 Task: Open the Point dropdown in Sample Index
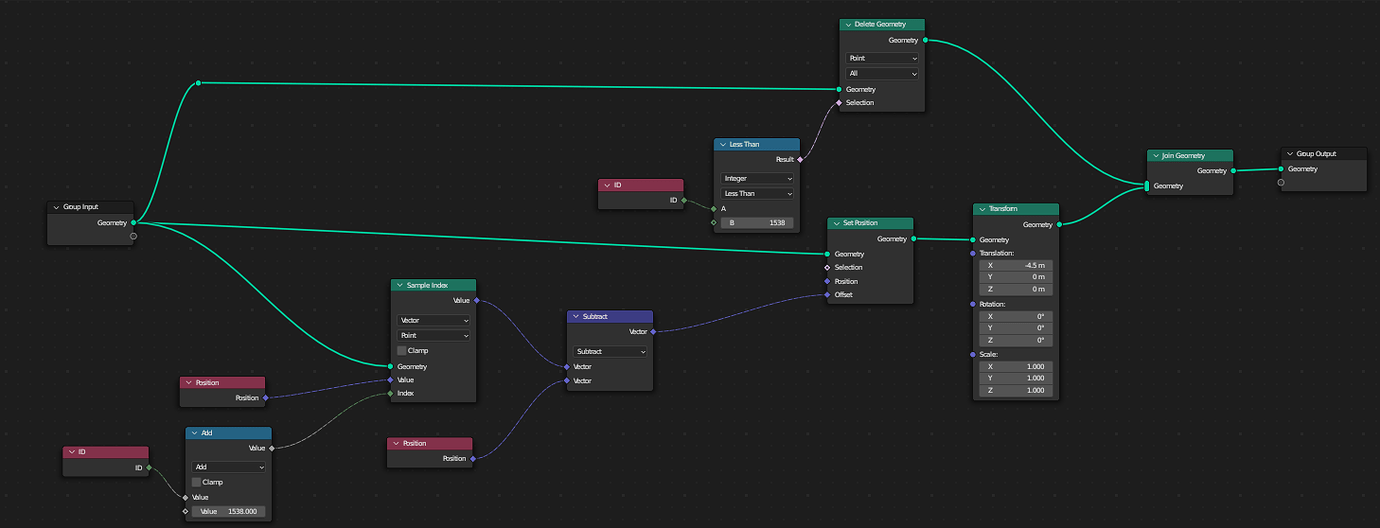pos(434,335)
